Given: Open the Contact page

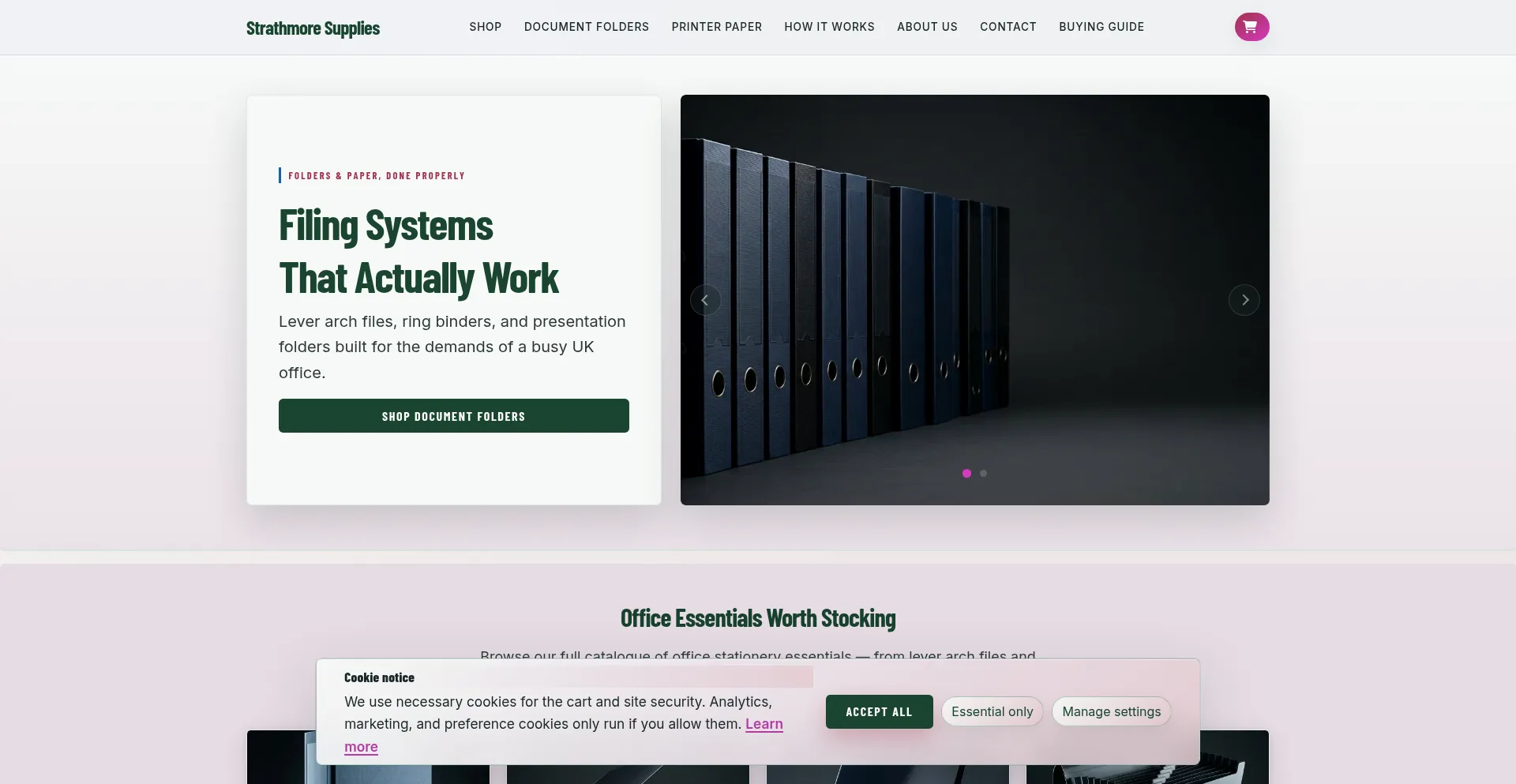Looking at the screenshot, I should tap(1008, 27).
